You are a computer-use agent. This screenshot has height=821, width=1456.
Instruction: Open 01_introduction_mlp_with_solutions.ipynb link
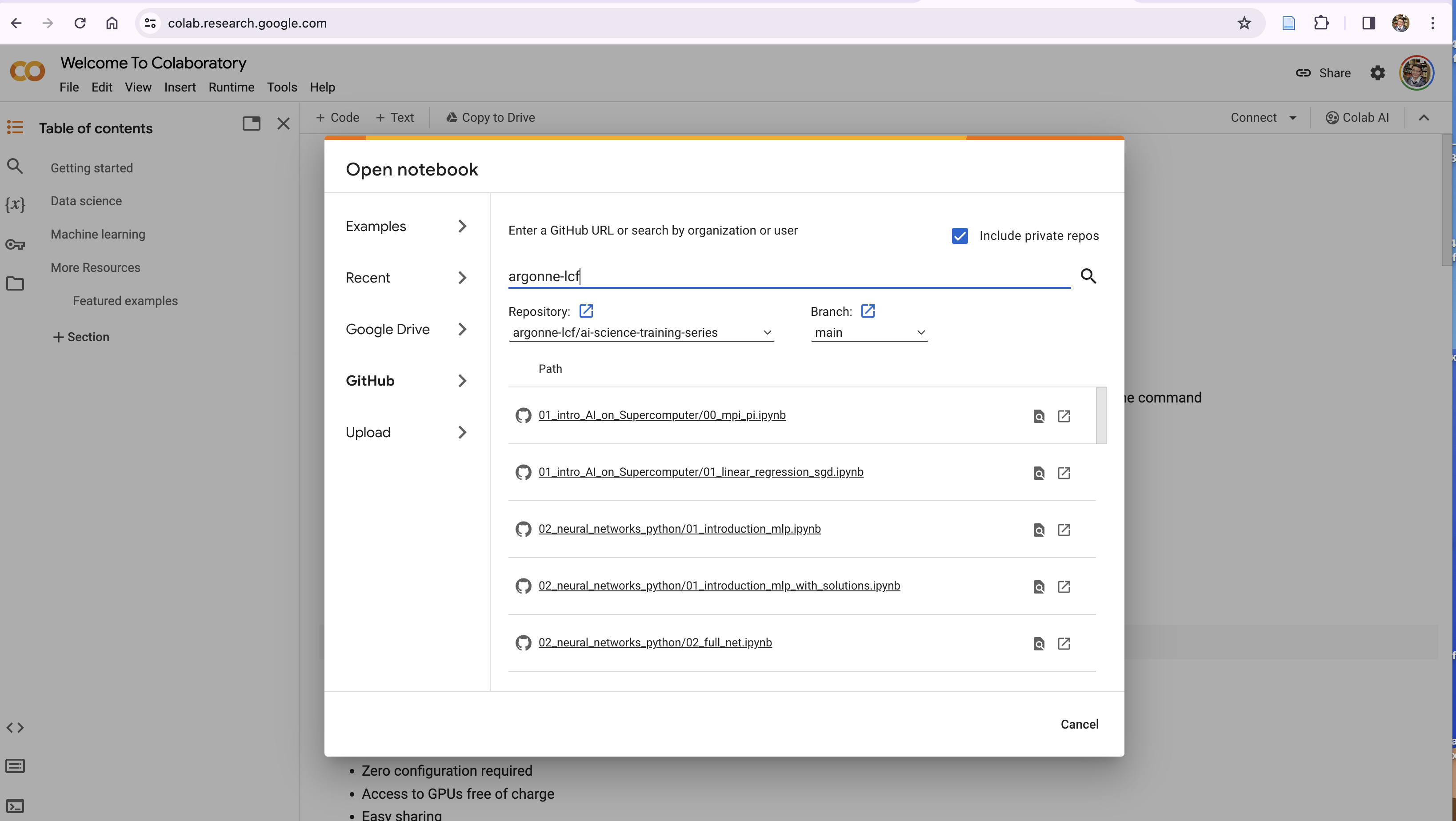[x=719, y=586]
